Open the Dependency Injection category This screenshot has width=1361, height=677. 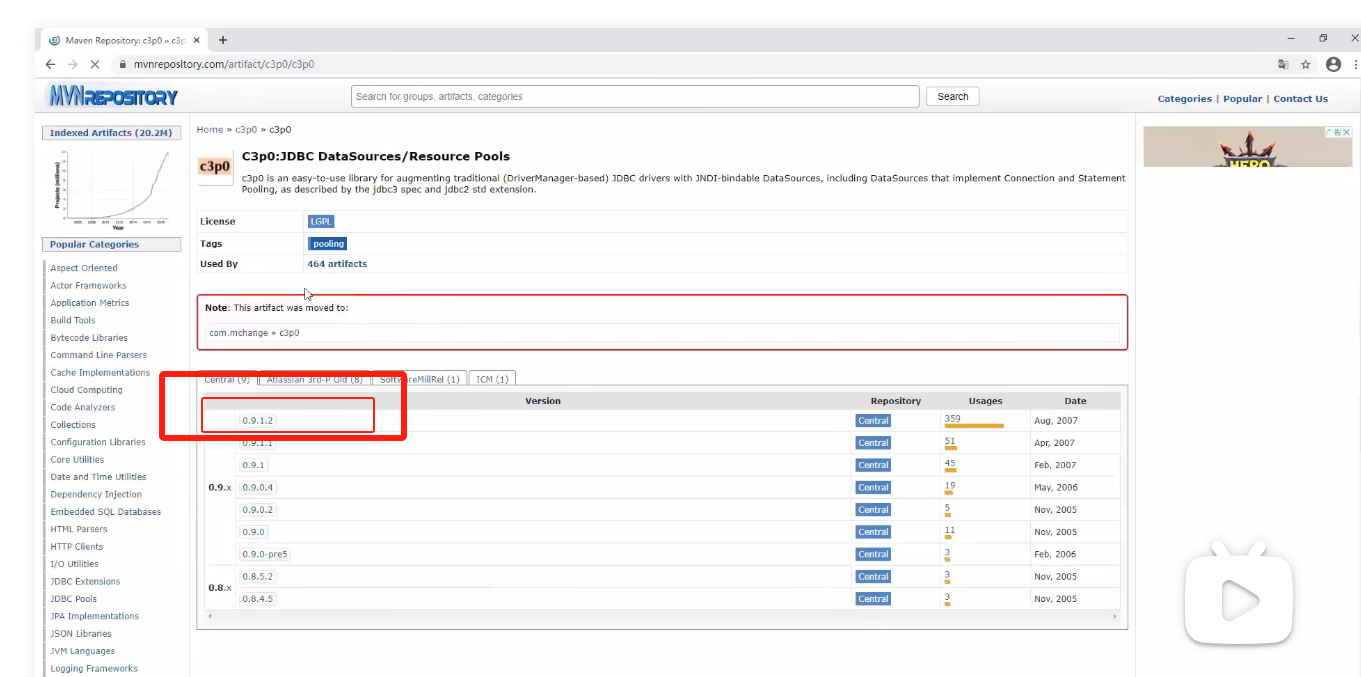(x=97, y=495)
